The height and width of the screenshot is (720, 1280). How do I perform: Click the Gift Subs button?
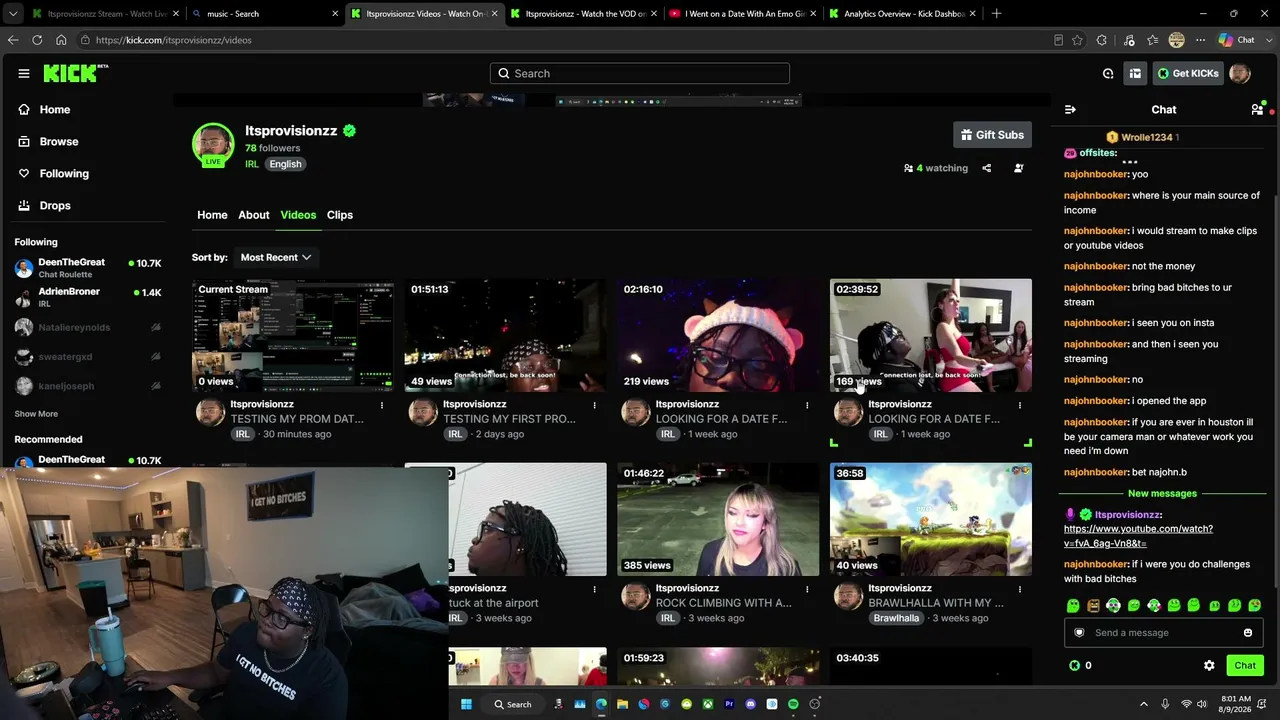tap(992, 135)
